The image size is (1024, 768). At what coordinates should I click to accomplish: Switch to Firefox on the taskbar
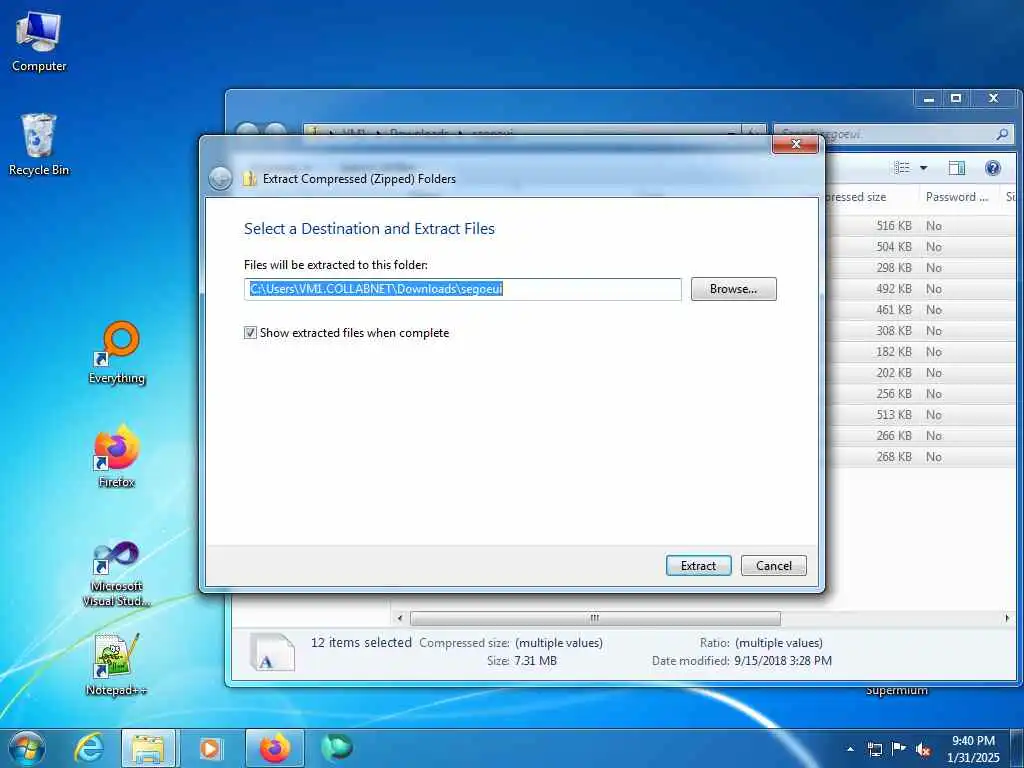point(275,748)
